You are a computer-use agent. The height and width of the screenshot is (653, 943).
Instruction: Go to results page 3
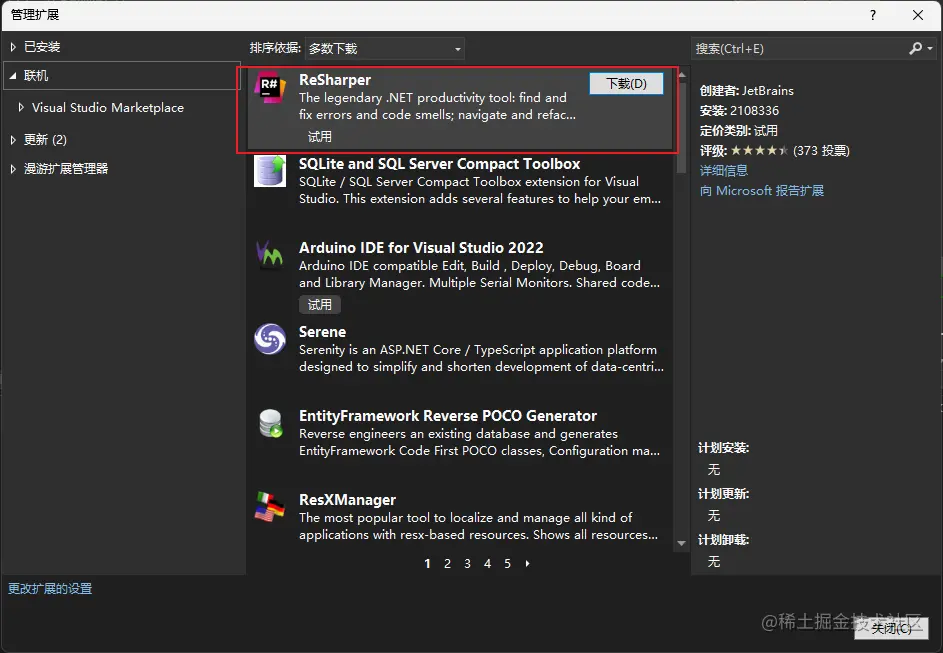pyautogui.click(x=467, y=563)
